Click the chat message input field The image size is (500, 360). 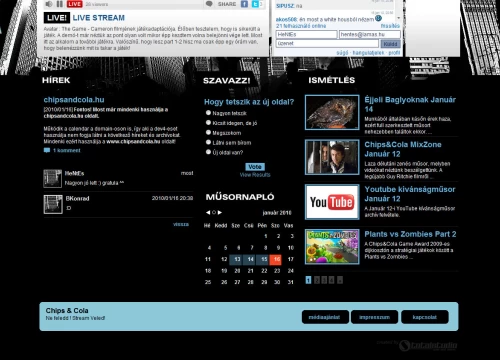pyautogui.click(x=327, y=44)
